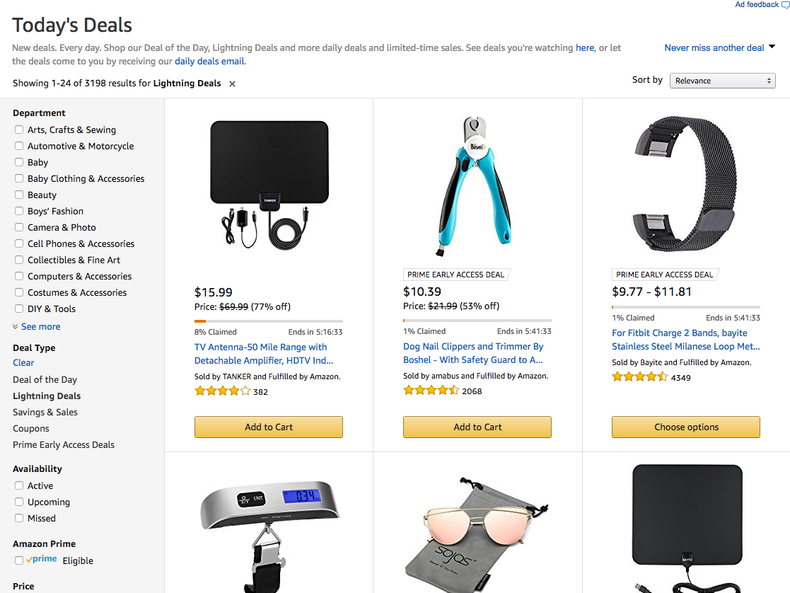
Task: Click star rating of Fitbit Charge 2 Bands
Action: pyautogui.click(x=639, y=377)
